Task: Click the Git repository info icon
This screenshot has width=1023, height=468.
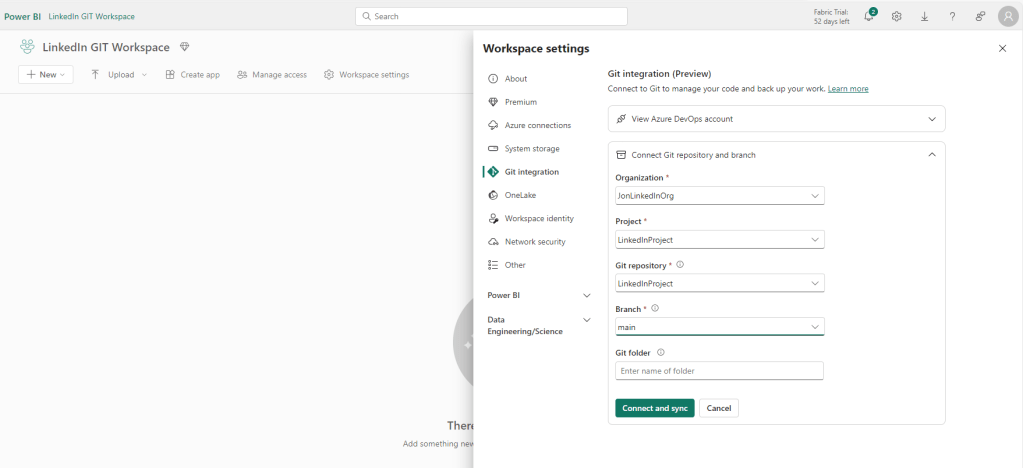Action: 680,265
